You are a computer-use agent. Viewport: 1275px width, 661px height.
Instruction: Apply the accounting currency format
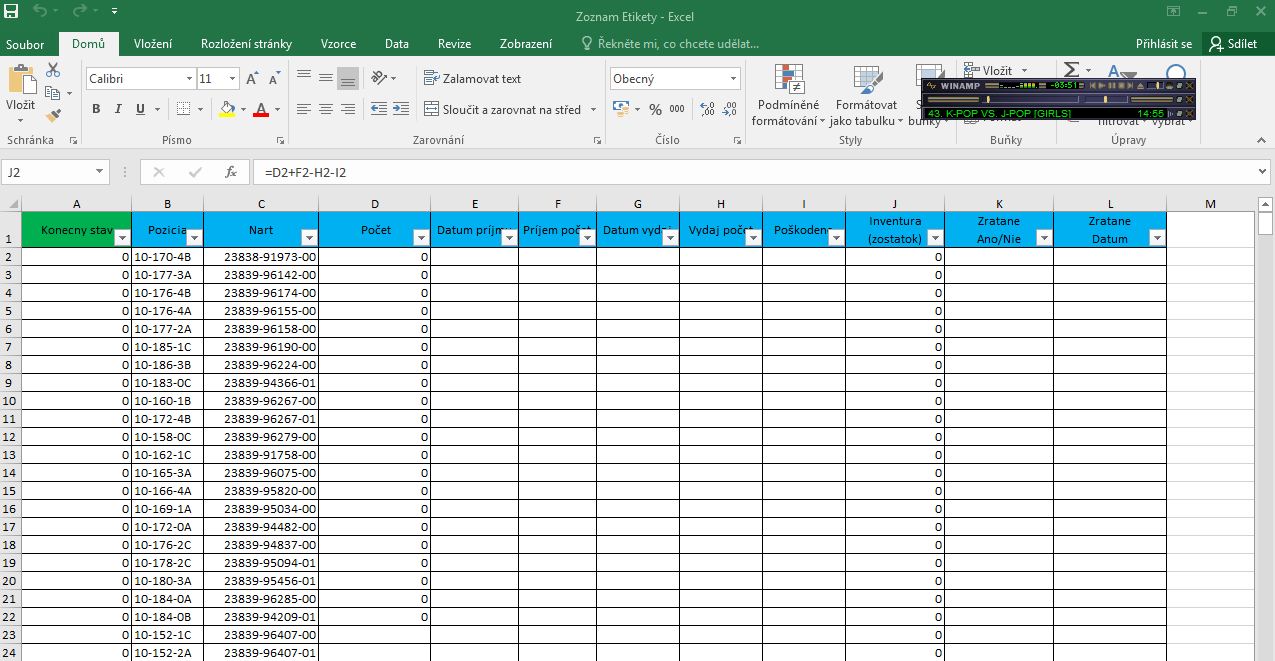pyautogui.click(x=620, y=109)
